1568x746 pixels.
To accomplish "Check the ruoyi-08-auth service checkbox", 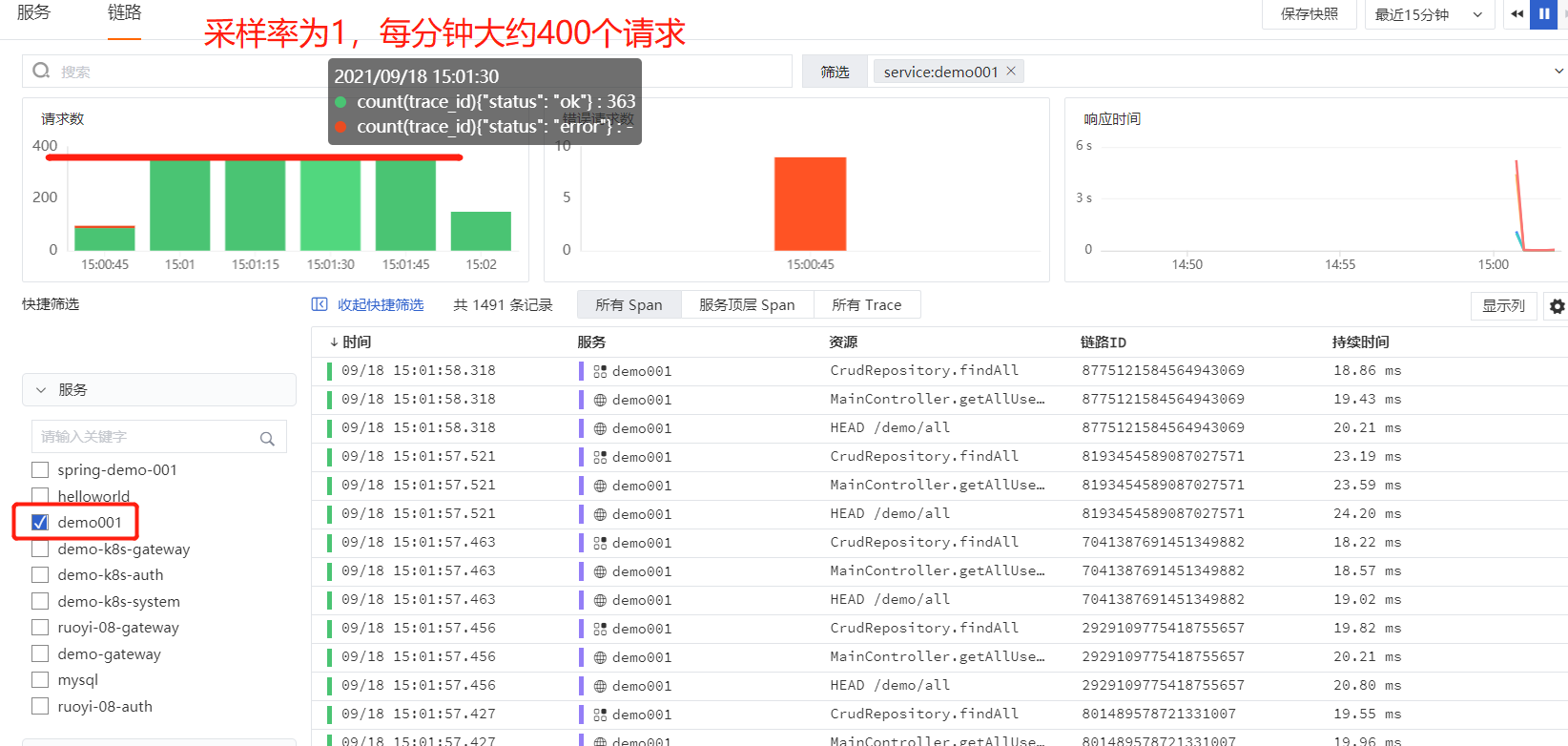I will (x=40, y=706).
